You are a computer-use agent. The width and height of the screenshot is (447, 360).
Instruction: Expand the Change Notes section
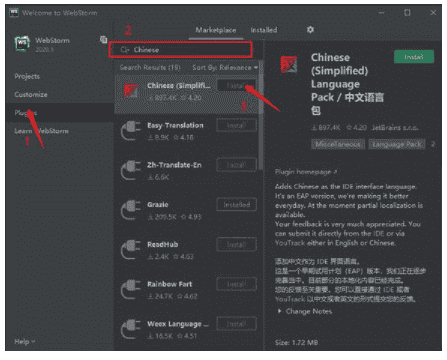(x=305, y=311)
